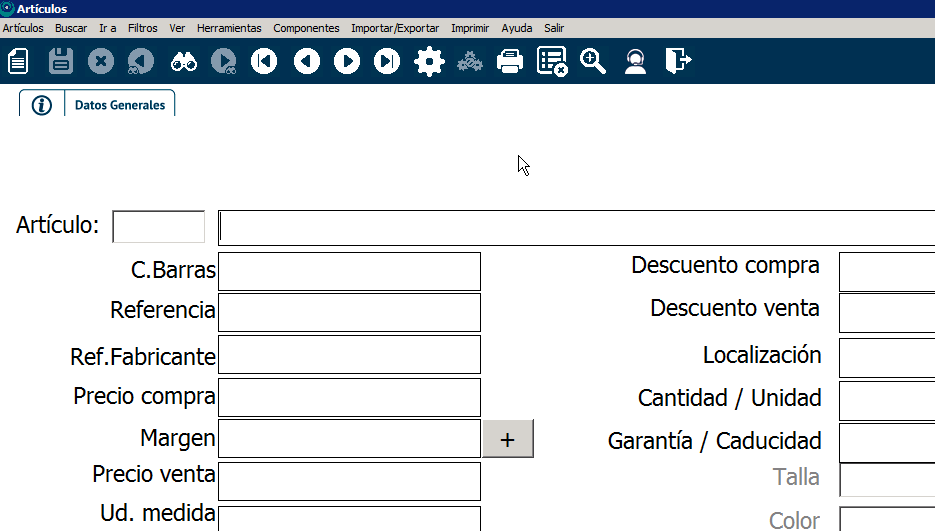Go to the previous record

(x=306, y=62)
